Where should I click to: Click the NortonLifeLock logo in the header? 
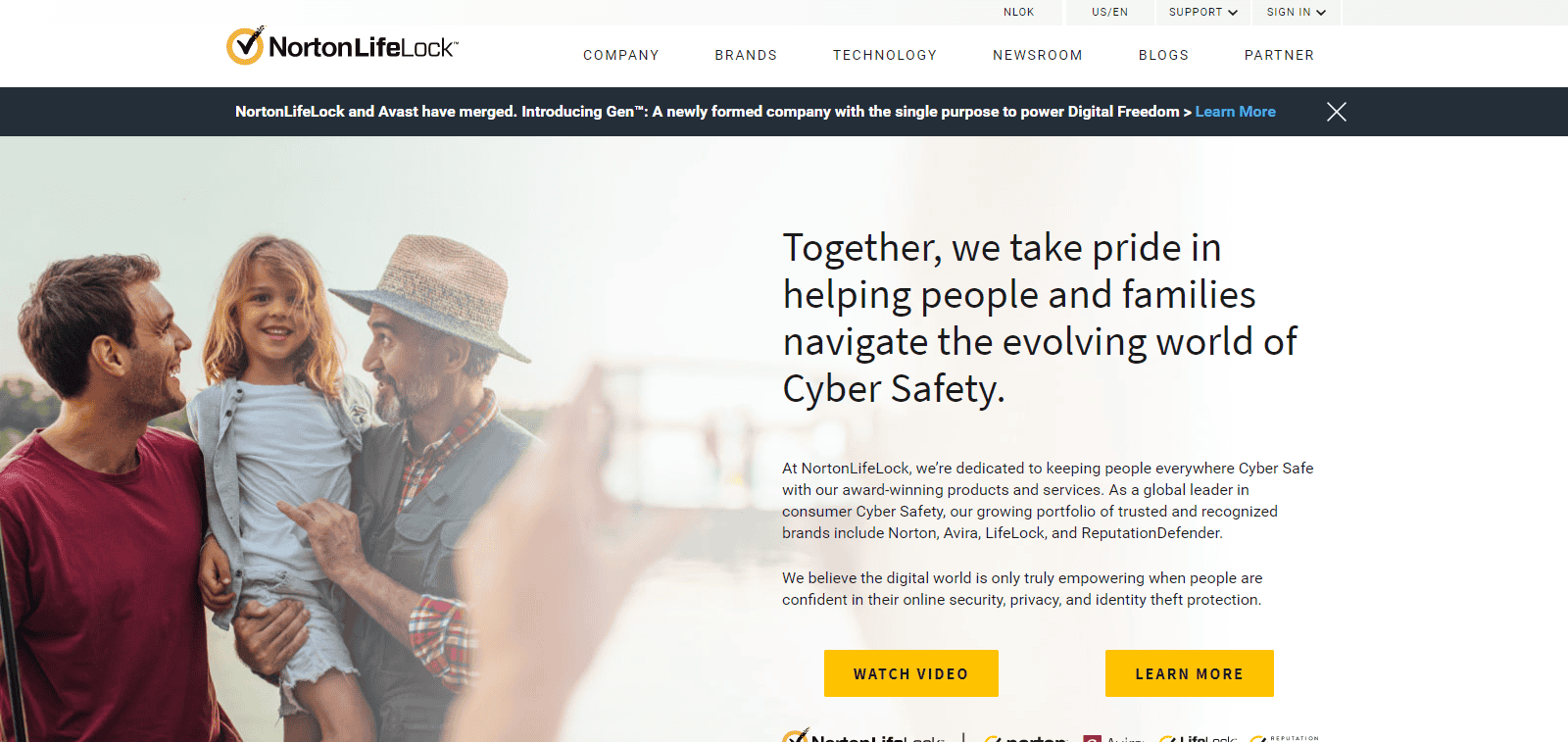pyautogui.click(x=342, y=46)
